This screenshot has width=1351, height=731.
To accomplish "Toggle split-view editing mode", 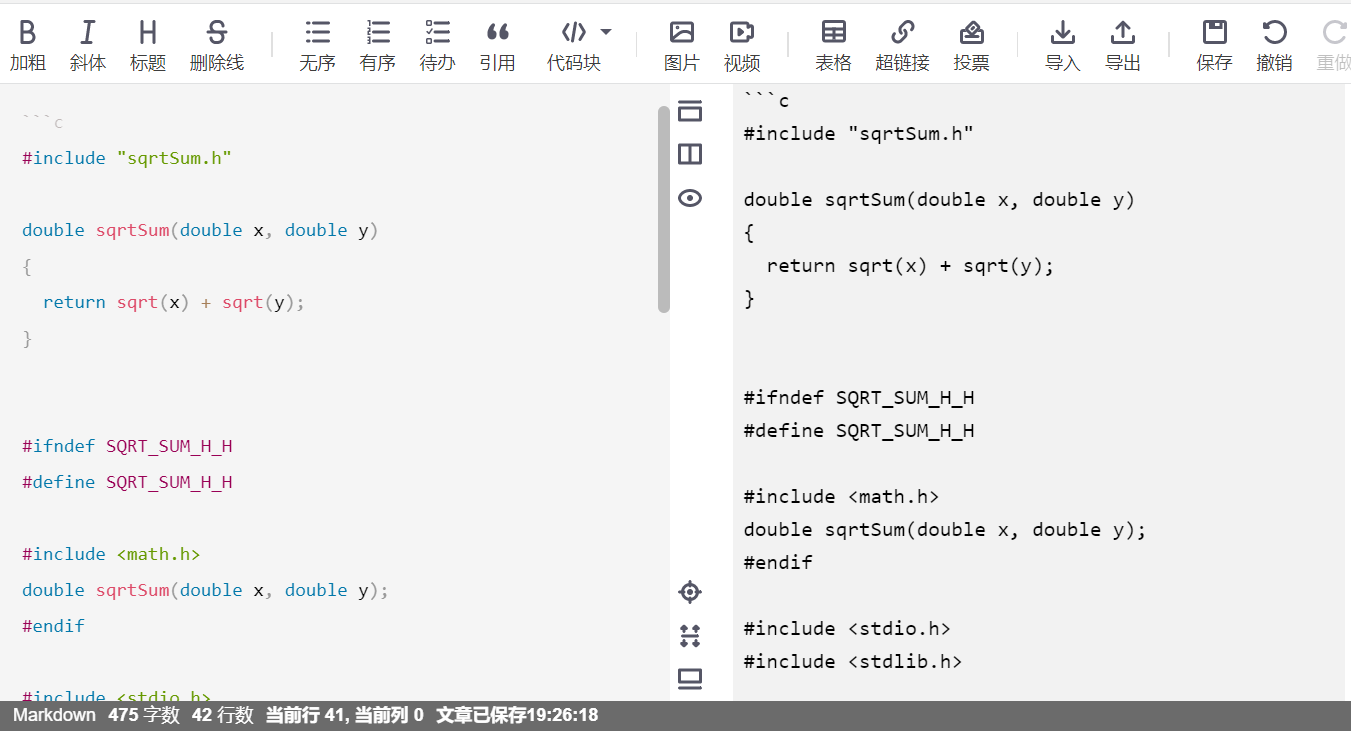I will (689, 154).
